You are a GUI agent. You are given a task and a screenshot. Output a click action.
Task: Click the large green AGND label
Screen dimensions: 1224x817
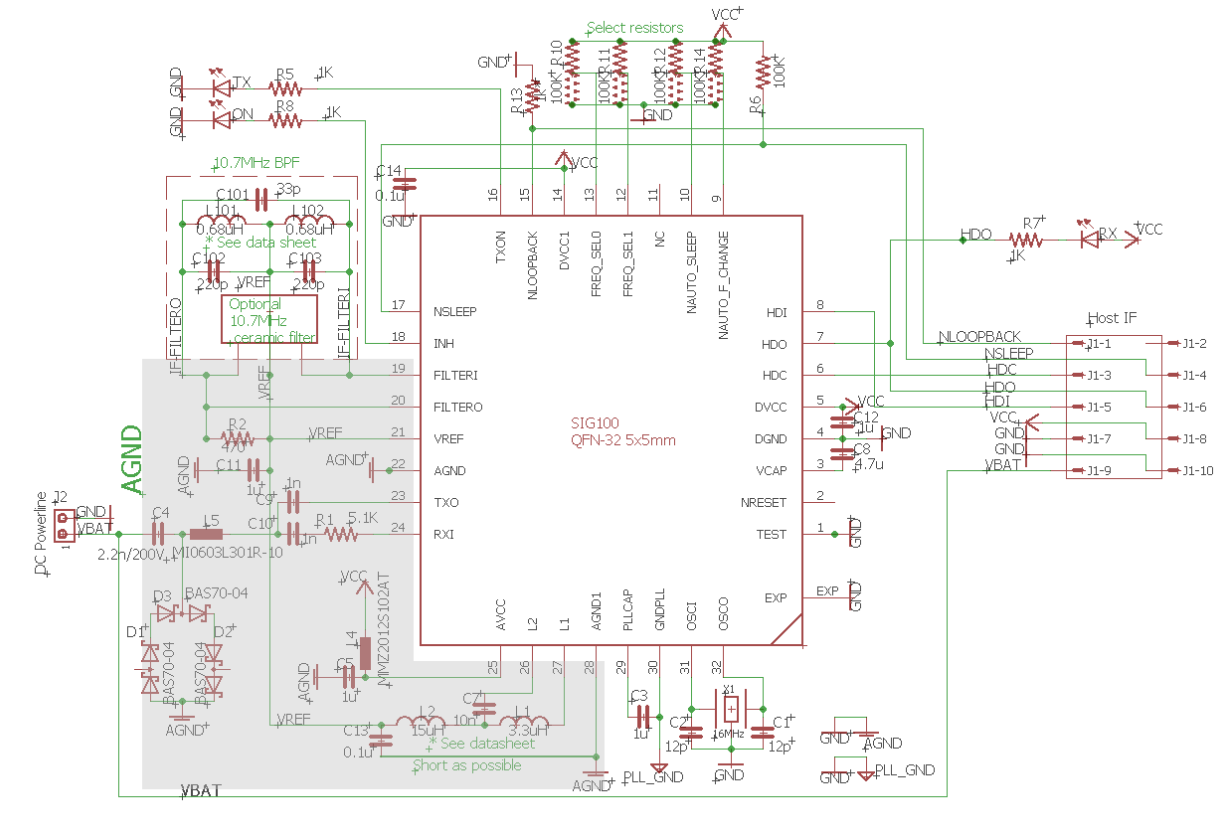(x=132, y=459)
